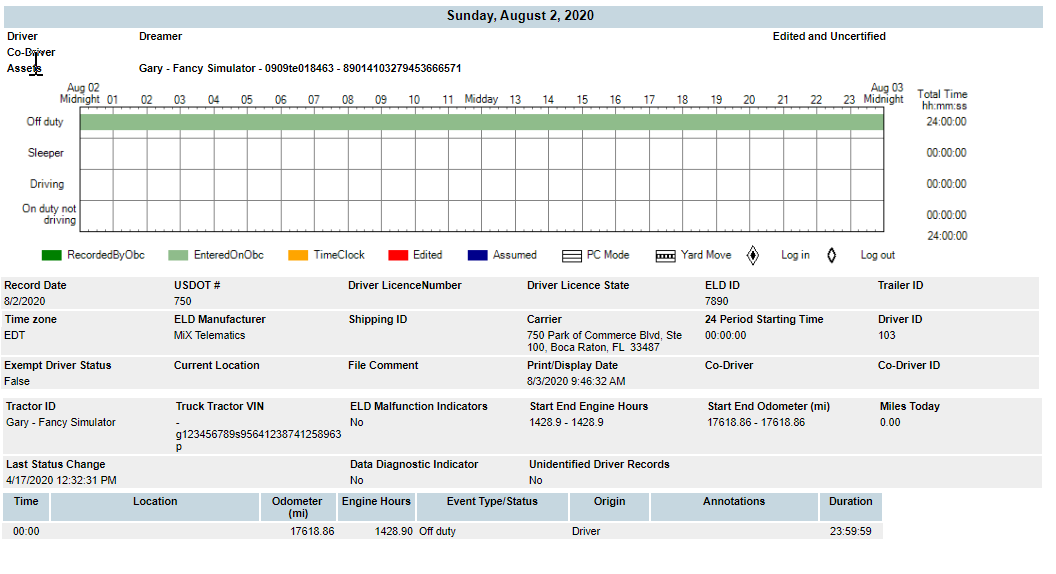Click the engine hours range 1428.9 - 1428.9

566,422
